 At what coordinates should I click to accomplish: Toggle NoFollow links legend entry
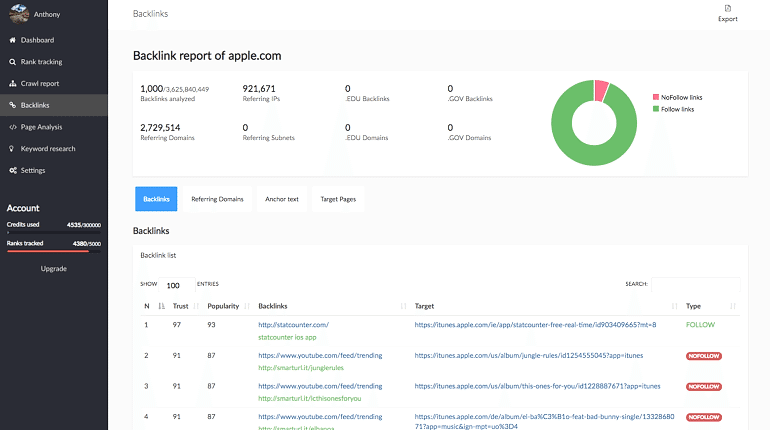680,97
